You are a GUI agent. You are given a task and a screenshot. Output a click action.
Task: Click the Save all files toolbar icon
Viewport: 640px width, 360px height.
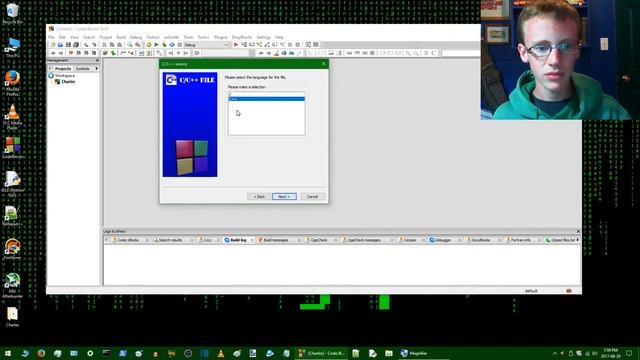coord(76,44)
